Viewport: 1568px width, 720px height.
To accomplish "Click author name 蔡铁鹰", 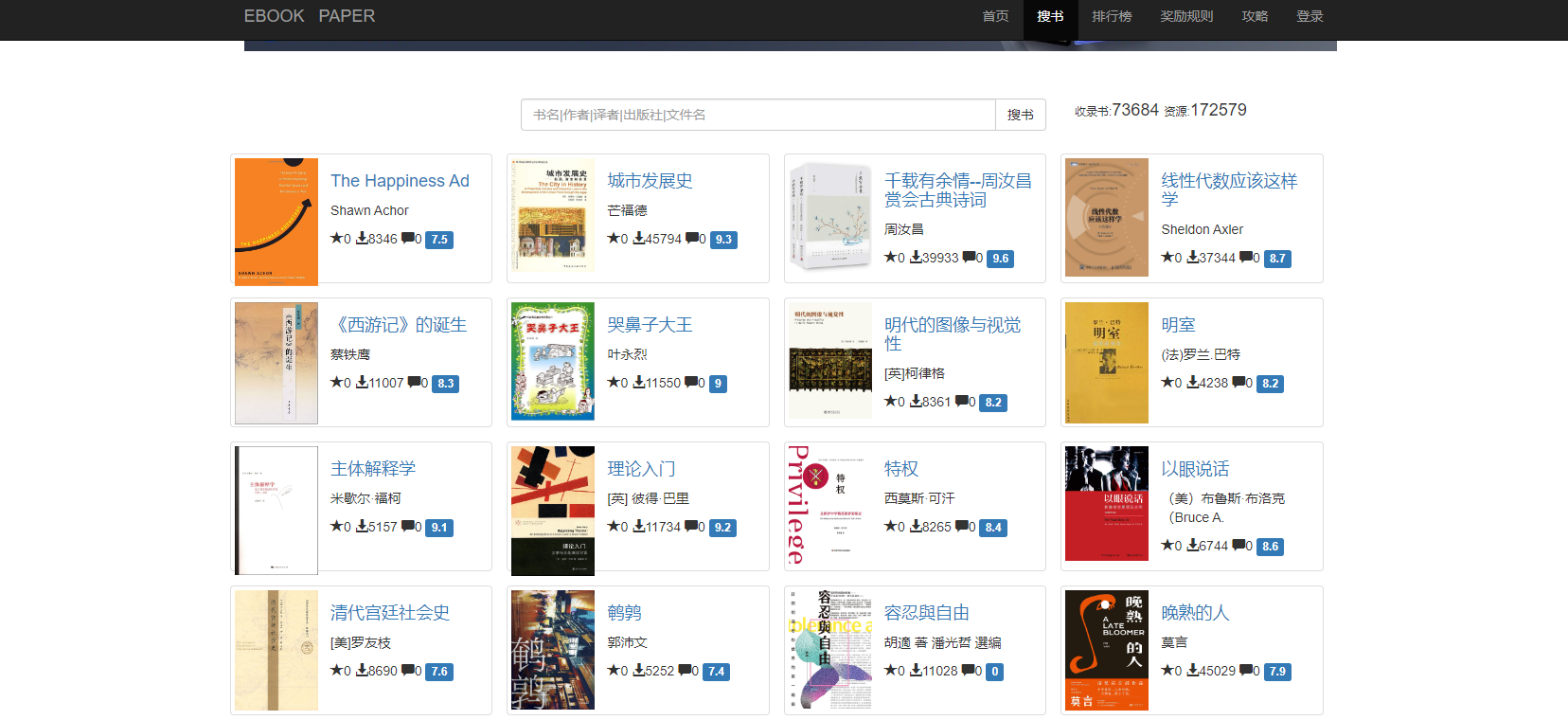I will tap(350, 354).
